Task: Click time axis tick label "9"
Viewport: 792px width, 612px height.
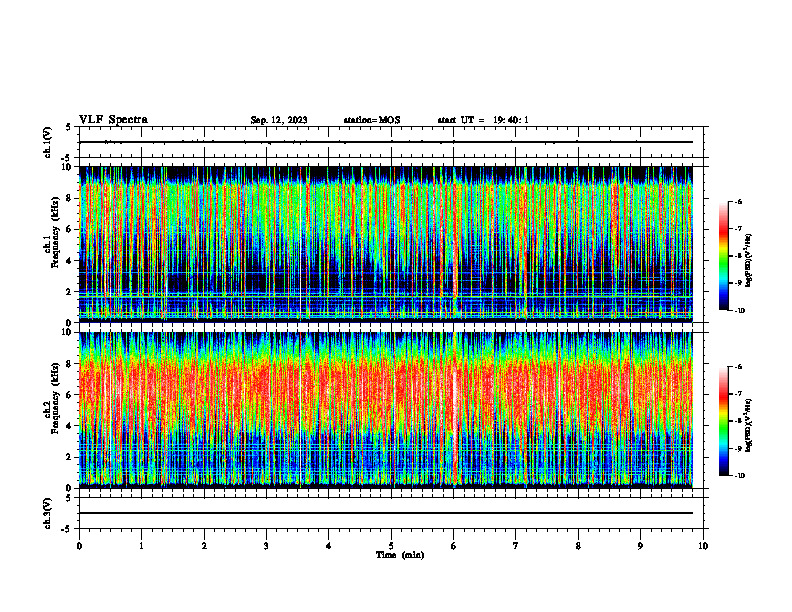Action: tap(640, 546)
